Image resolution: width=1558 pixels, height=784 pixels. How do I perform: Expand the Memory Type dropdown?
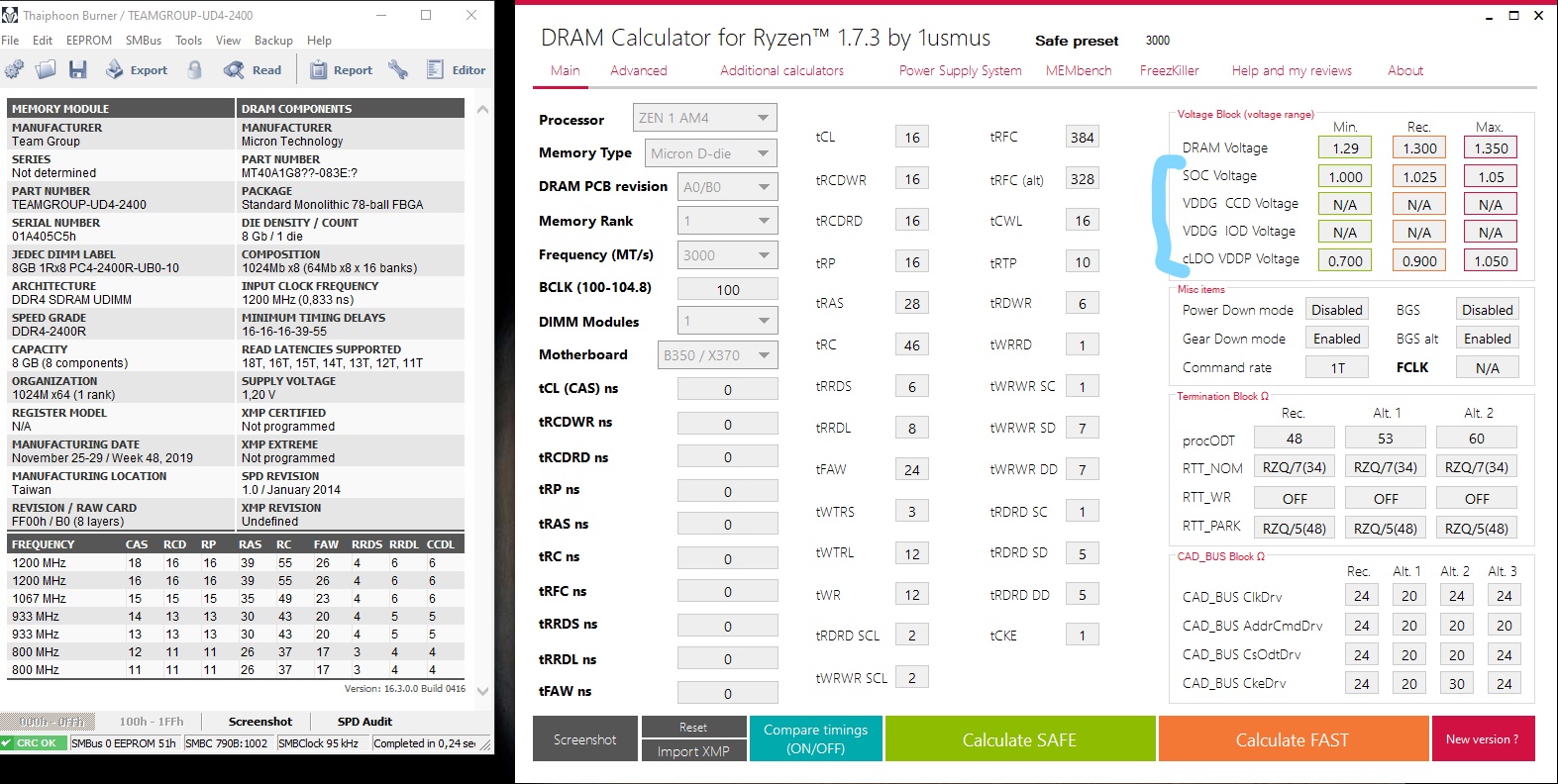tap(710, 153)
